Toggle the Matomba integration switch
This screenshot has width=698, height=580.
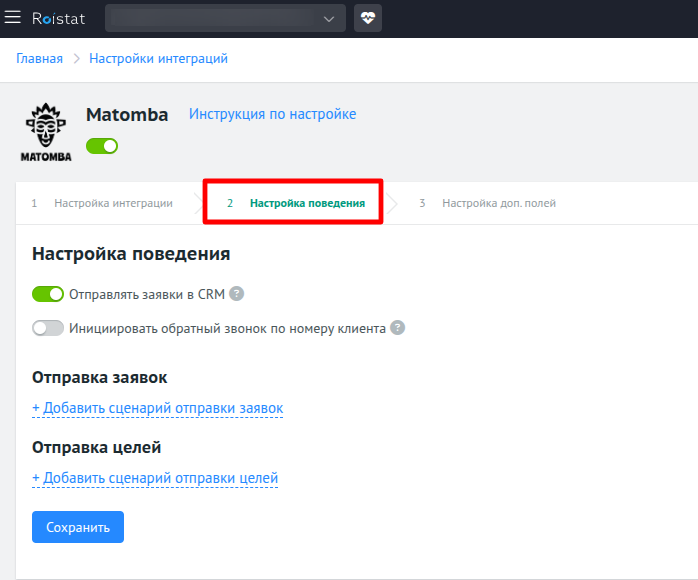point(102,146)
